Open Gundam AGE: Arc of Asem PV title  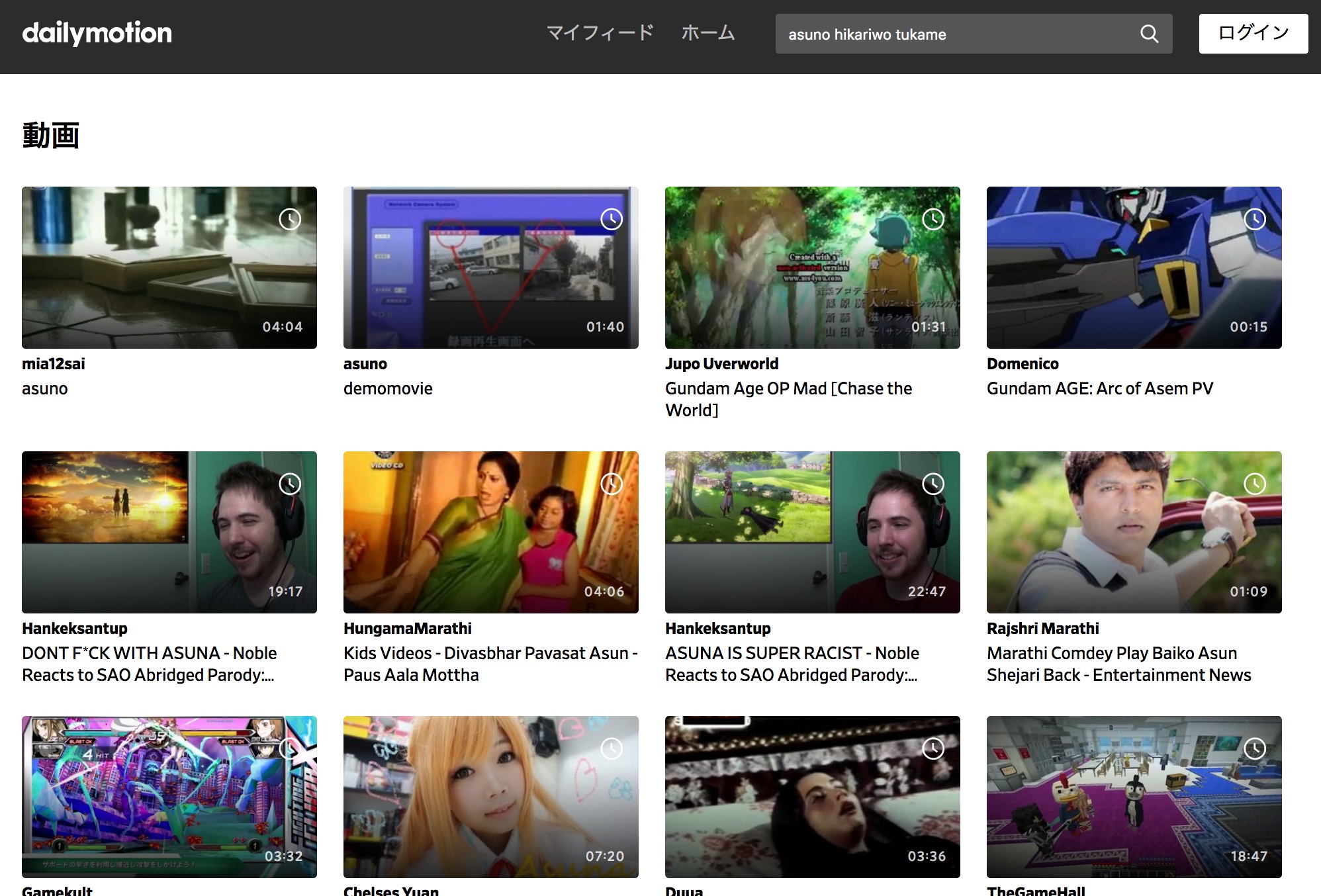(1100, 388)
